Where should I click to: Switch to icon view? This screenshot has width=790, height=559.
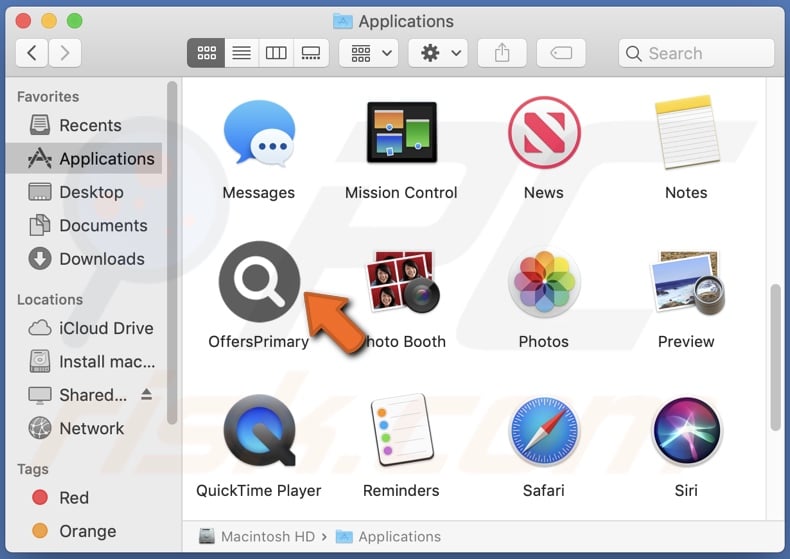(x=206, y=53)
